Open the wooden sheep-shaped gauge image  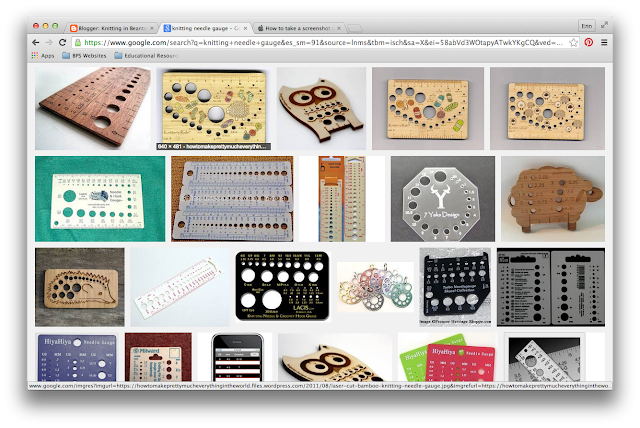pyautogui.click(x=553, y=199)
